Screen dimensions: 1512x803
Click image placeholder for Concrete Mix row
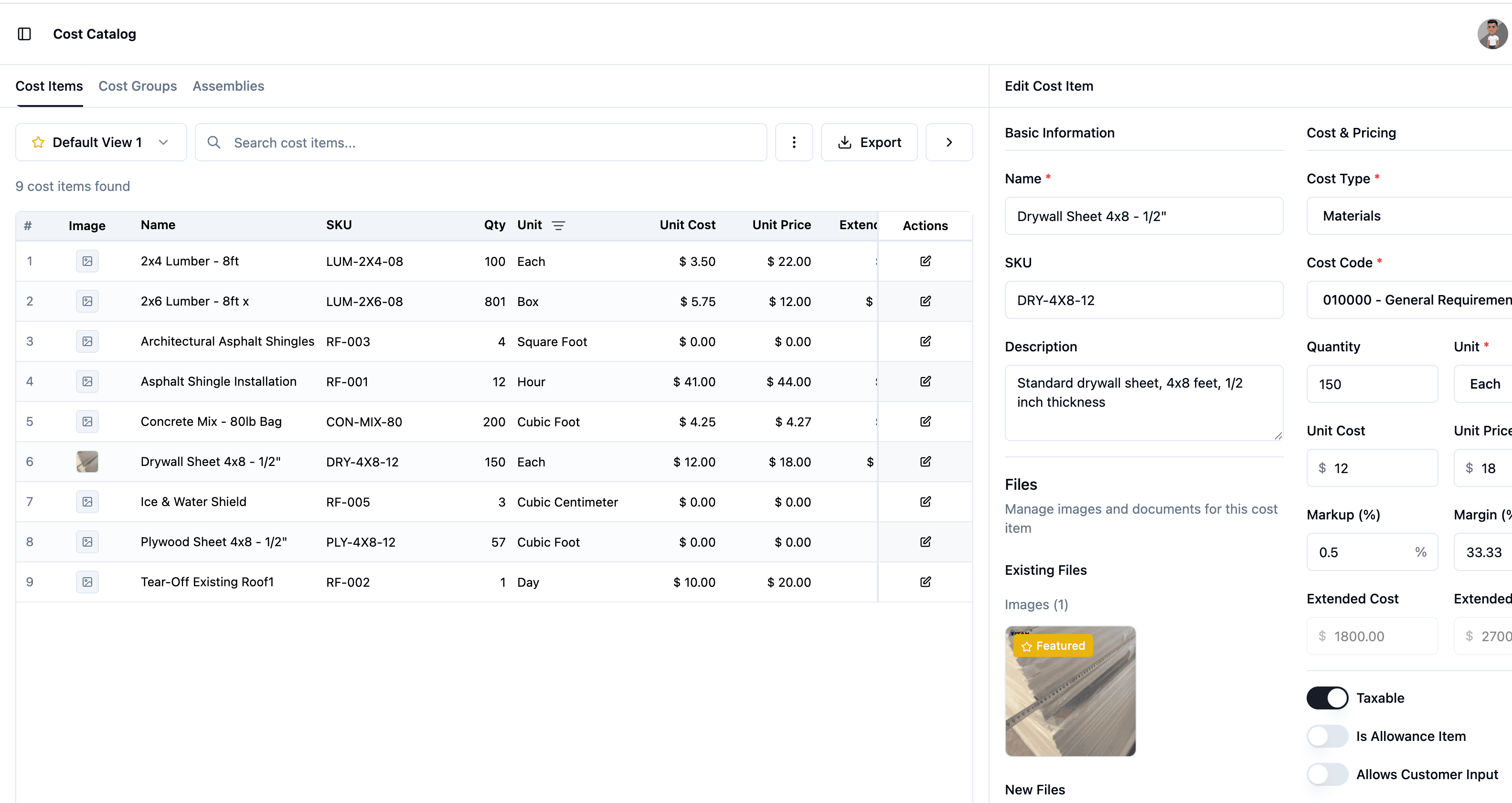pos(87,421)
